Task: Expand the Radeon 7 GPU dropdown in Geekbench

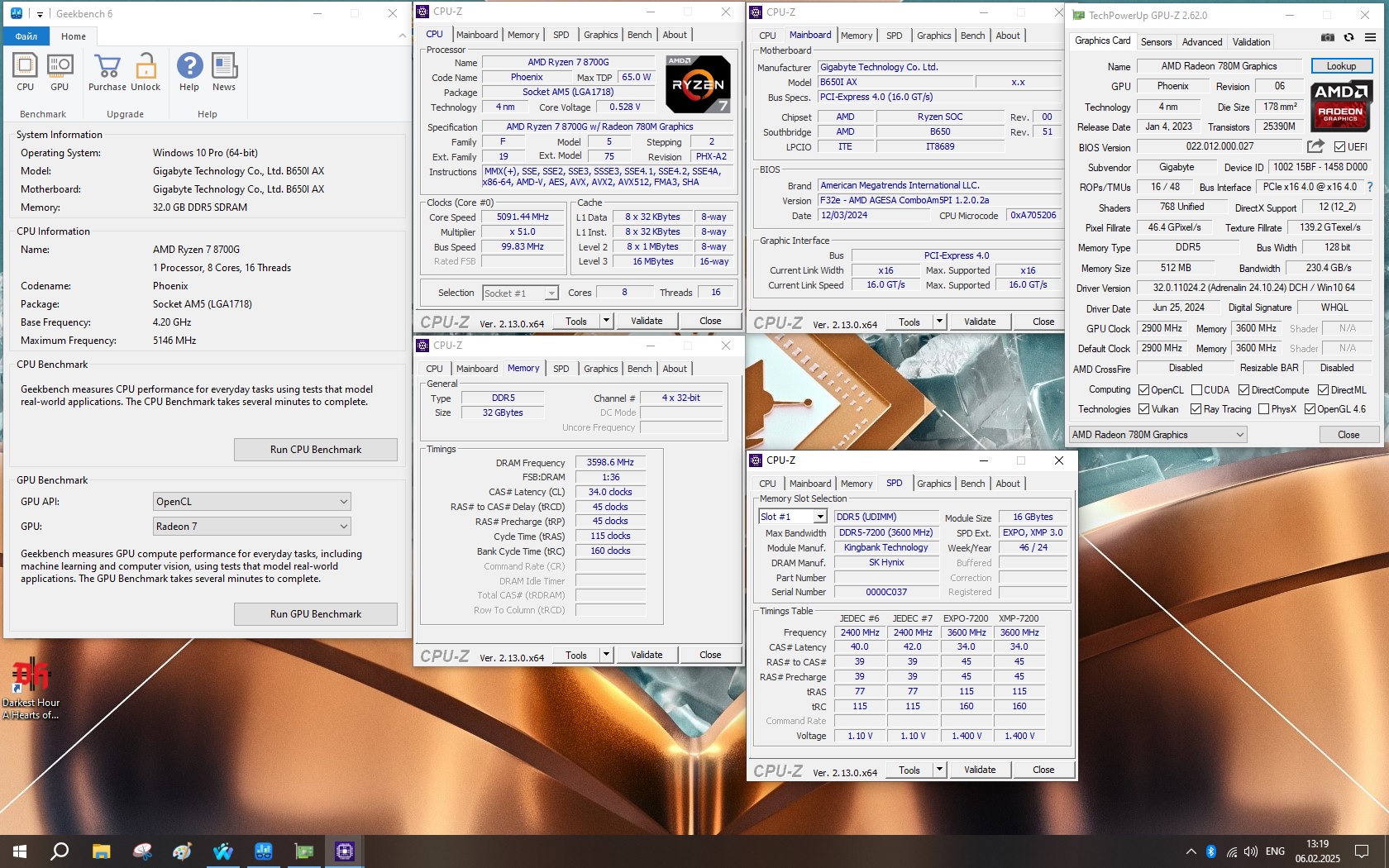Action: (x=252, y=527)
